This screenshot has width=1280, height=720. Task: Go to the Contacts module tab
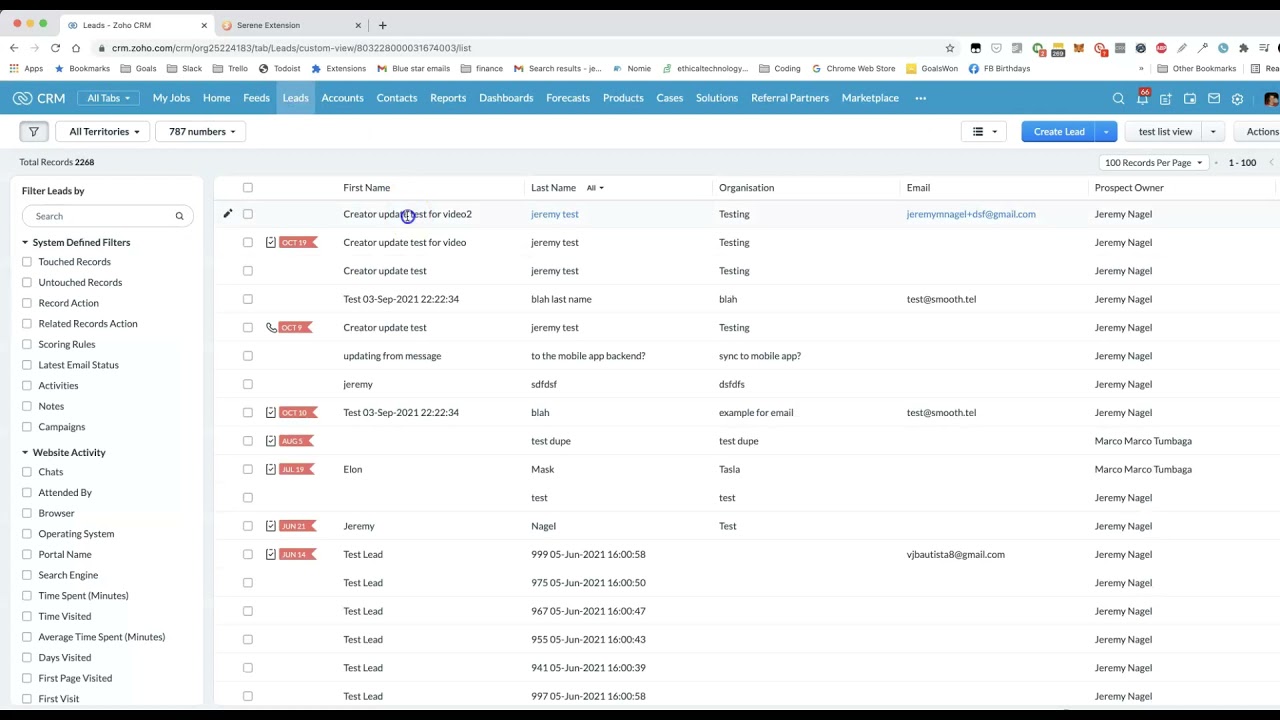397,98
